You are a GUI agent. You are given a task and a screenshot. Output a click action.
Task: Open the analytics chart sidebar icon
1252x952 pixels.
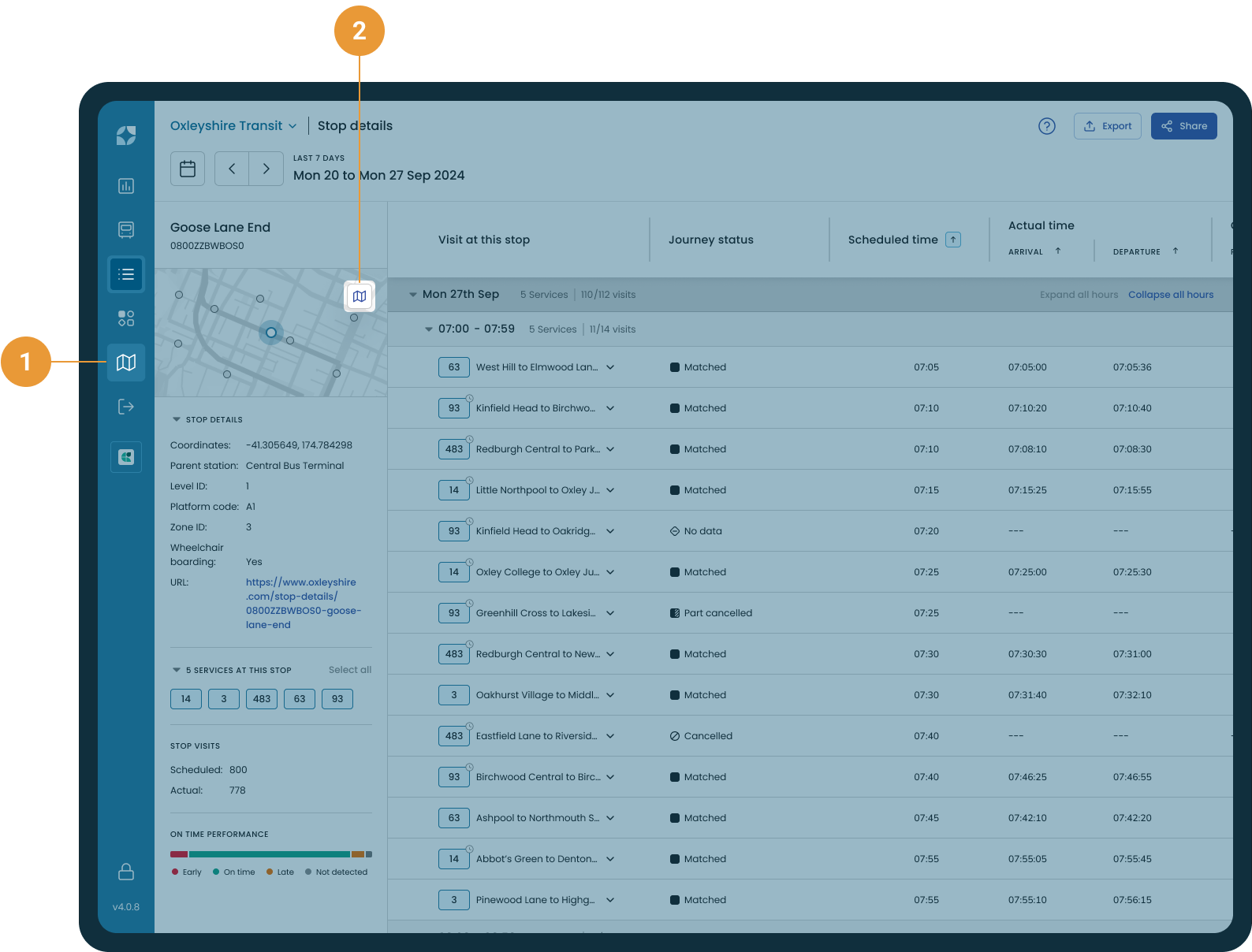(x=126, y=186)
